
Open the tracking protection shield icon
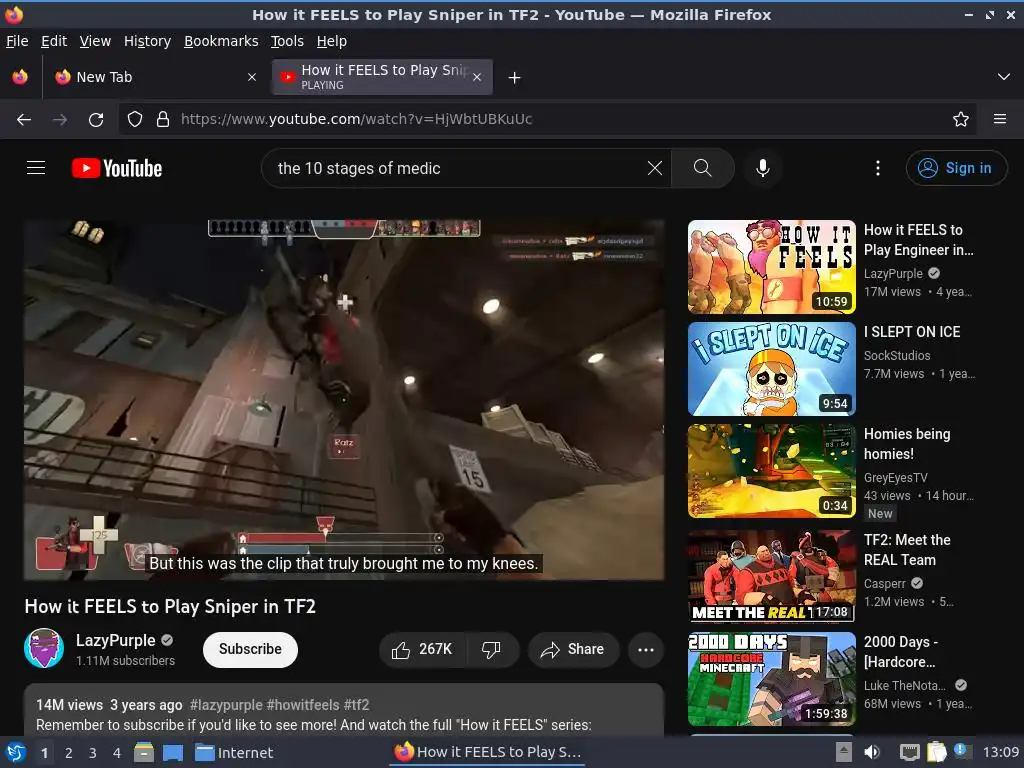tap(135, 119)
